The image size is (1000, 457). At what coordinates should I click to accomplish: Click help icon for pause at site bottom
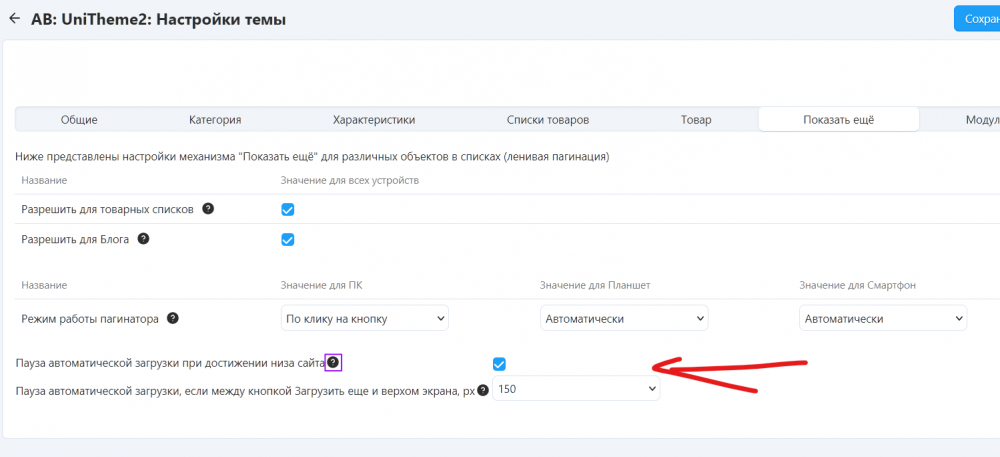pos(334,362)
